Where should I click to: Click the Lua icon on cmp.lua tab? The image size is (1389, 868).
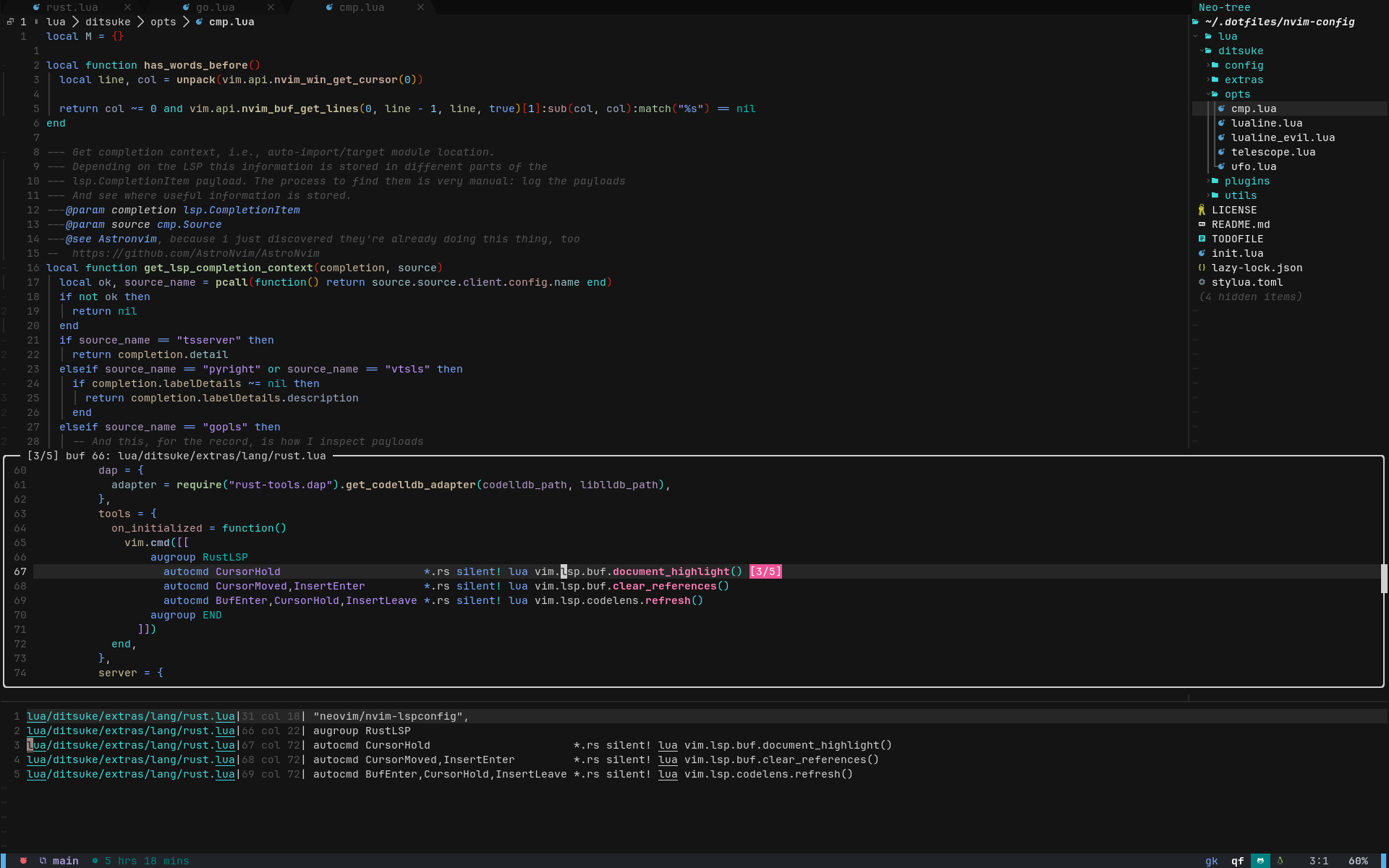(329, 7)
